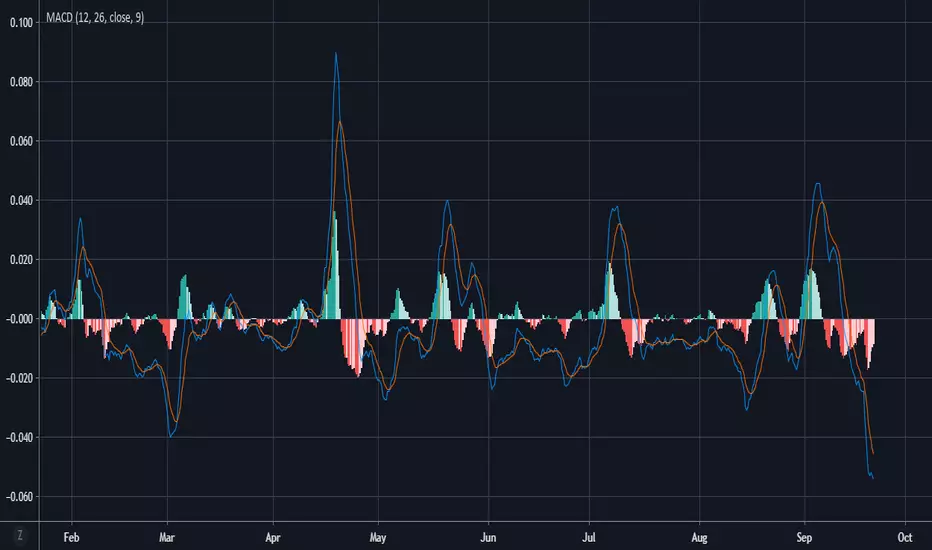
Task: Click the 0.080 axis label
Action: [x=21, y=82]
